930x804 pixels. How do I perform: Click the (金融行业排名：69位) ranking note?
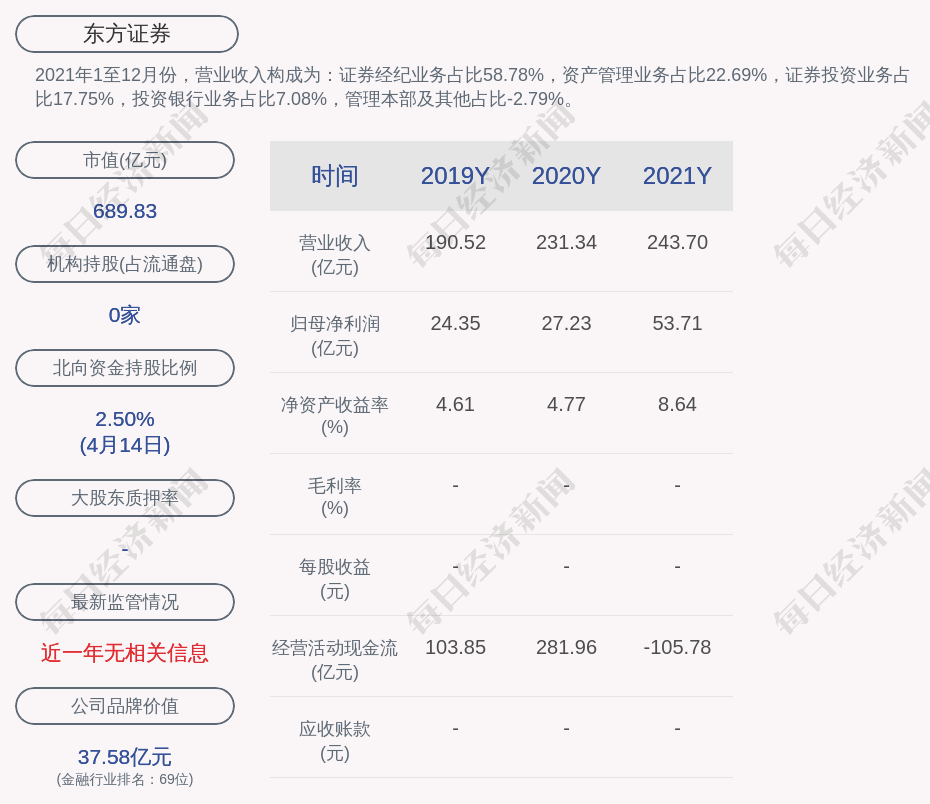(125, 780)
